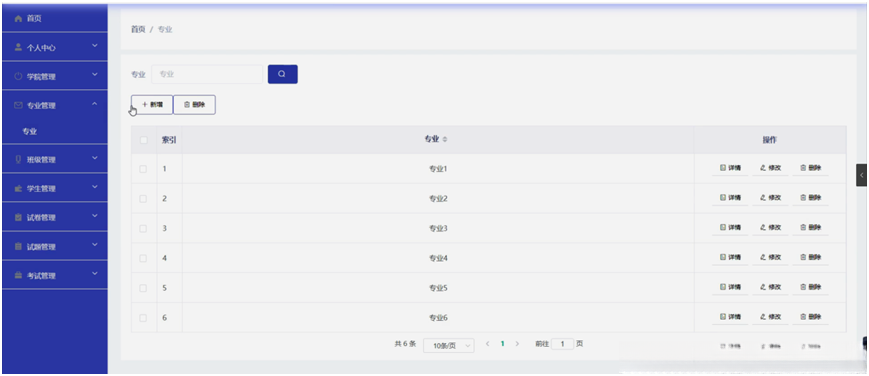Click the 班级管理 sidebar icon

coord(18,159)
